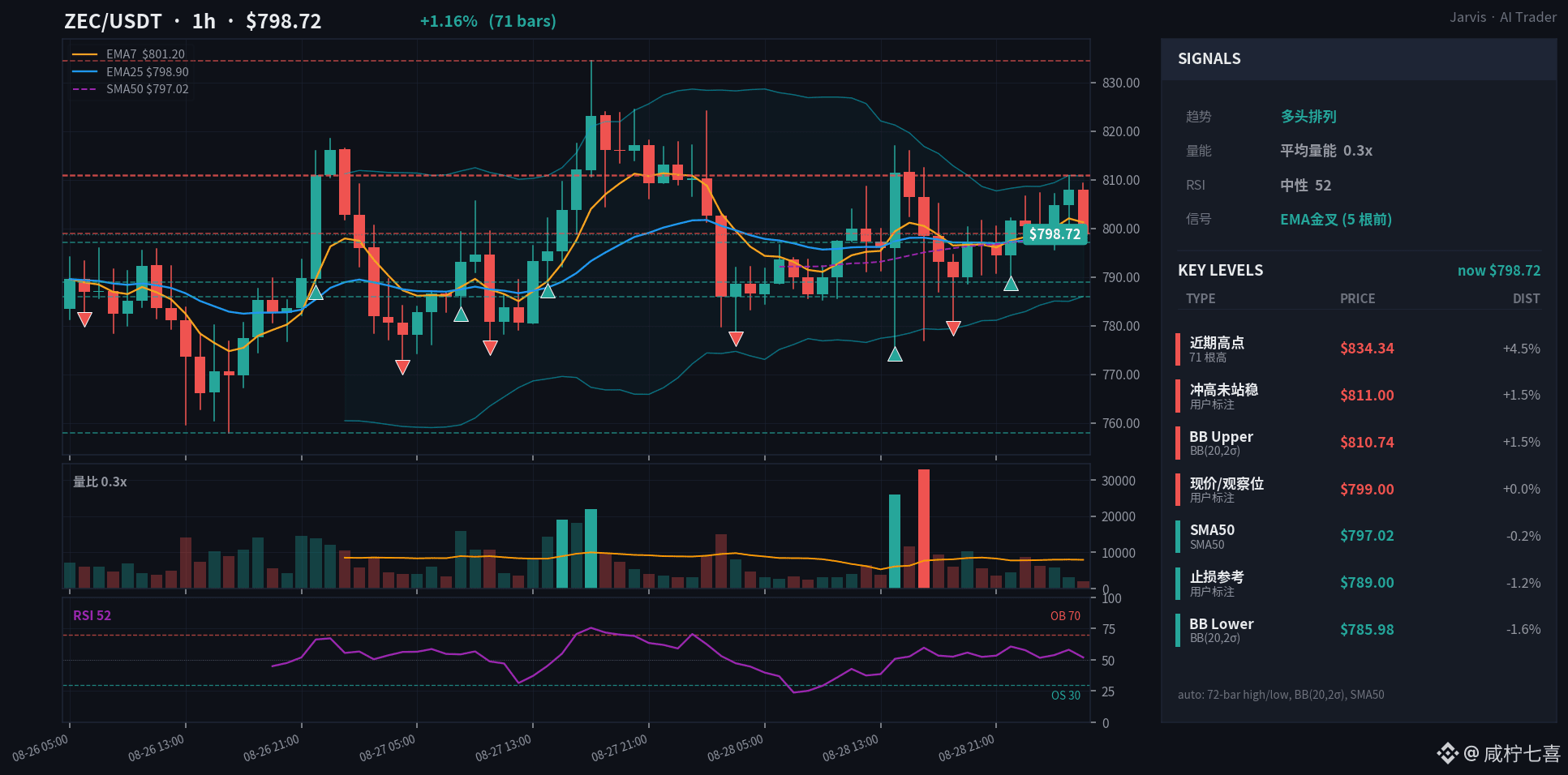Click the 830.00 price axis label
This screenshot has width=1568, height=775.
click(1120, 83)
